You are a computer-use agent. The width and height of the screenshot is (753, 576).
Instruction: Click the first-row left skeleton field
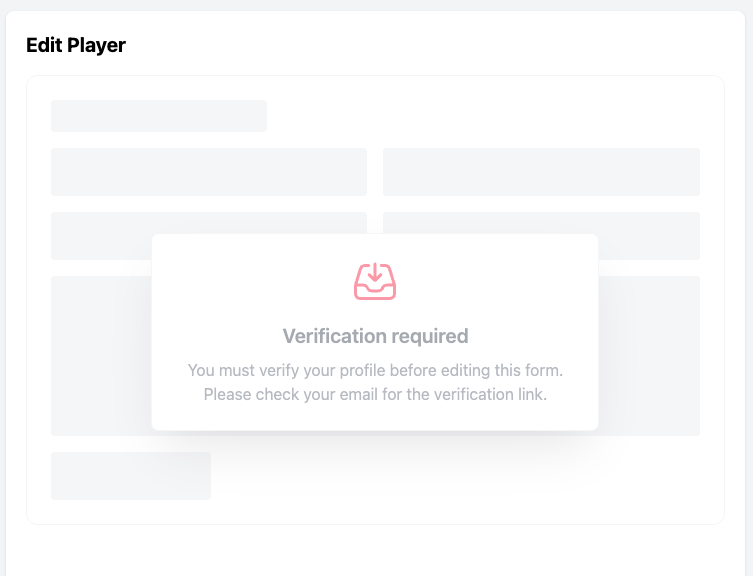tap(209, 172)
